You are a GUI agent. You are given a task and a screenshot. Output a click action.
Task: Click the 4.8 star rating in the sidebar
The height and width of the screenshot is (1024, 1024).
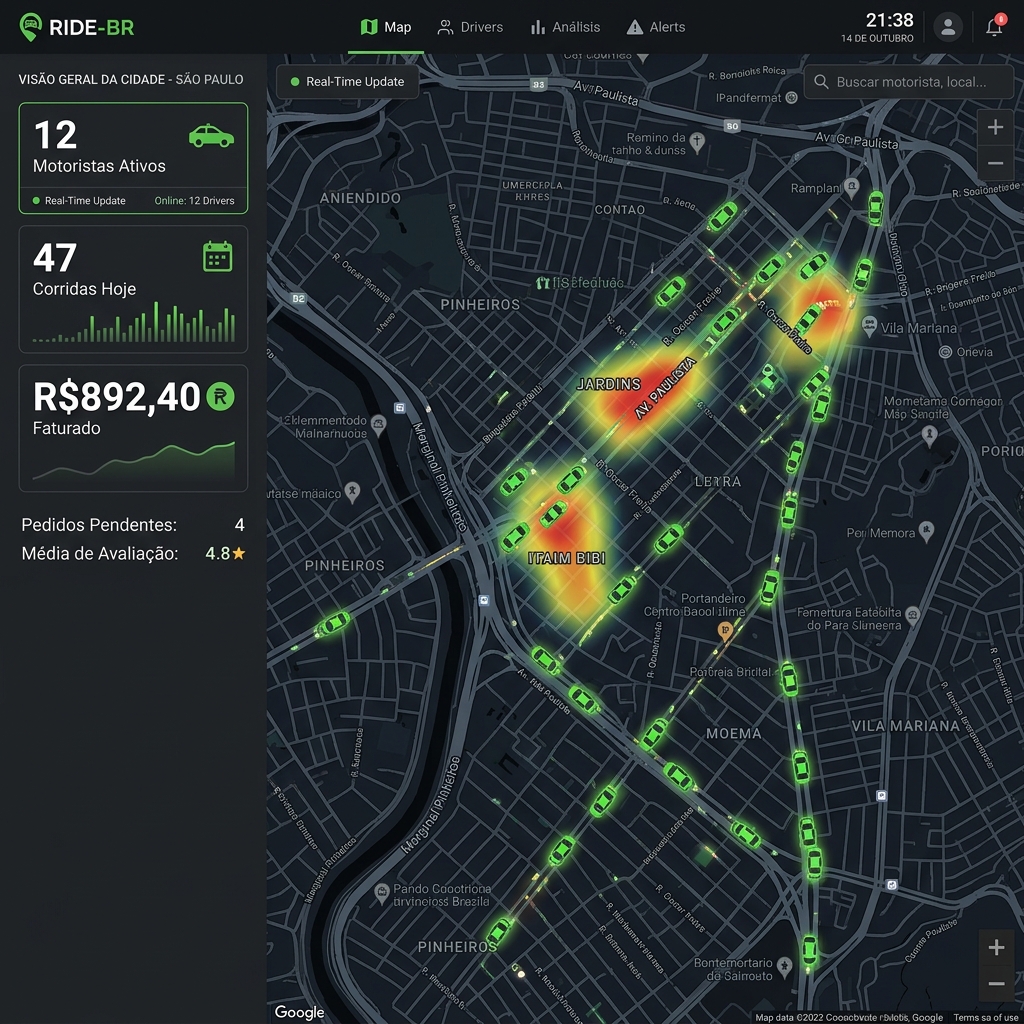coord(222,551)
